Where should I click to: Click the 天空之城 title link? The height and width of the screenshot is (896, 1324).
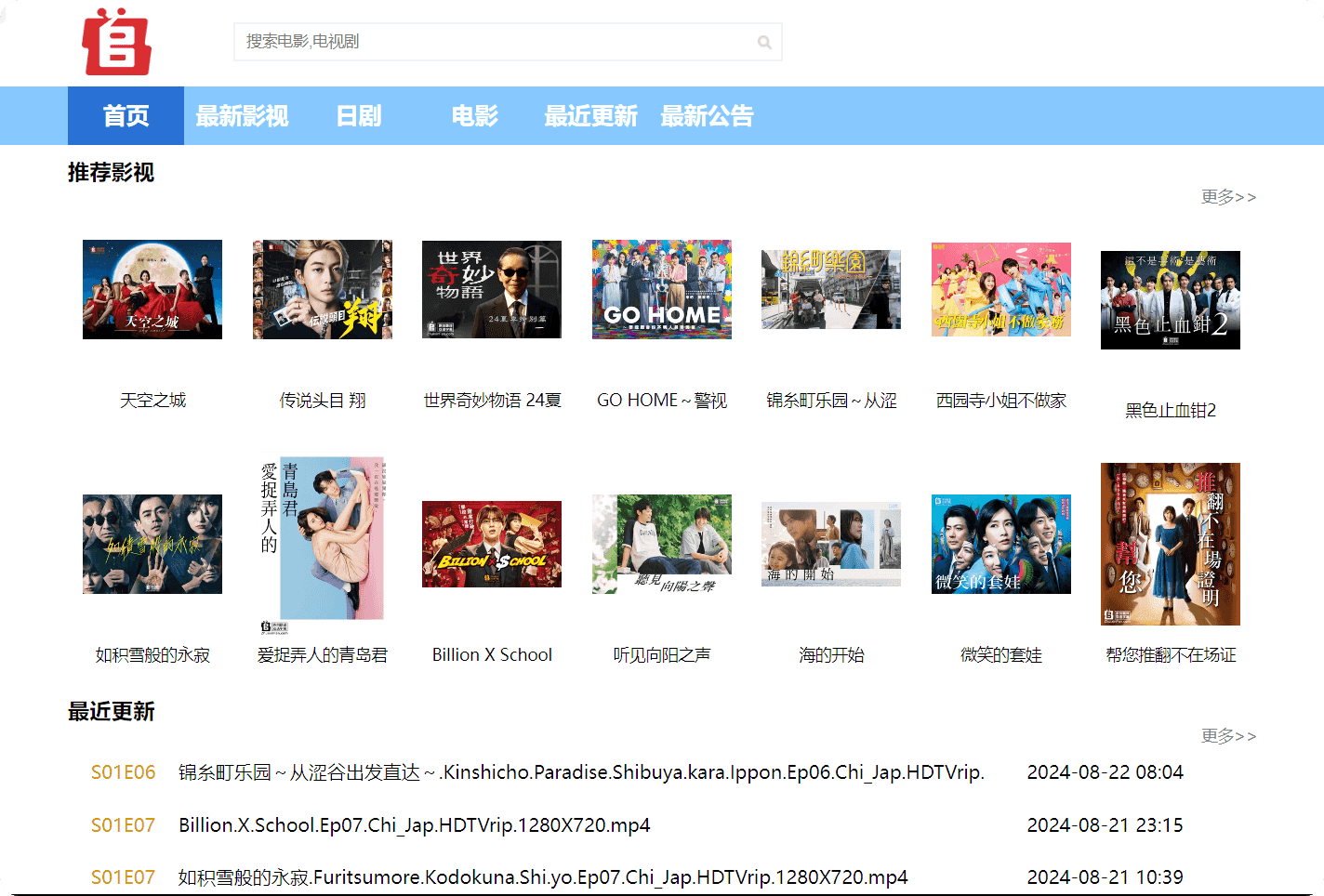pyautogui.click(x=152, y=400)
